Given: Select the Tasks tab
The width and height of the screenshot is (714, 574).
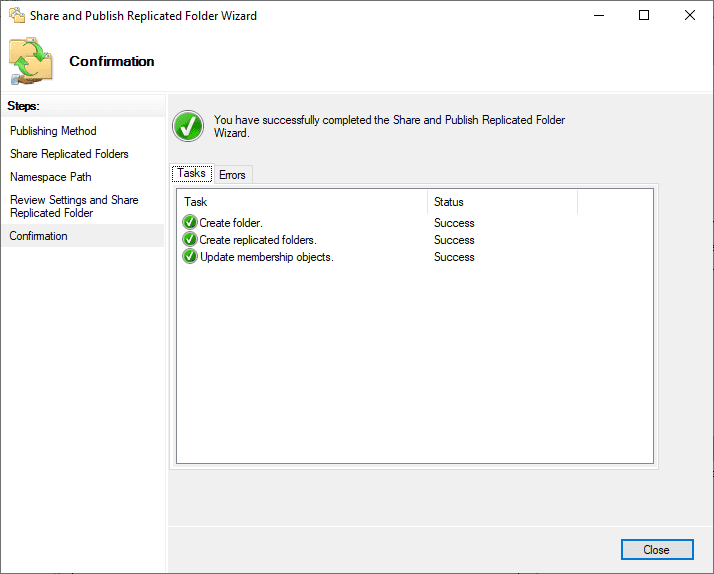Looking at the screenshot, I should [192, 173].
